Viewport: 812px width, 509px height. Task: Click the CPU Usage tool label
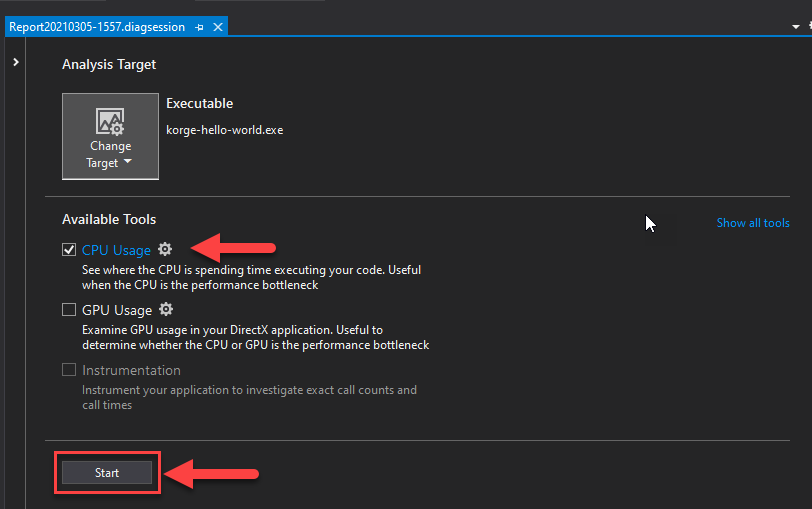tap(116, 250)
